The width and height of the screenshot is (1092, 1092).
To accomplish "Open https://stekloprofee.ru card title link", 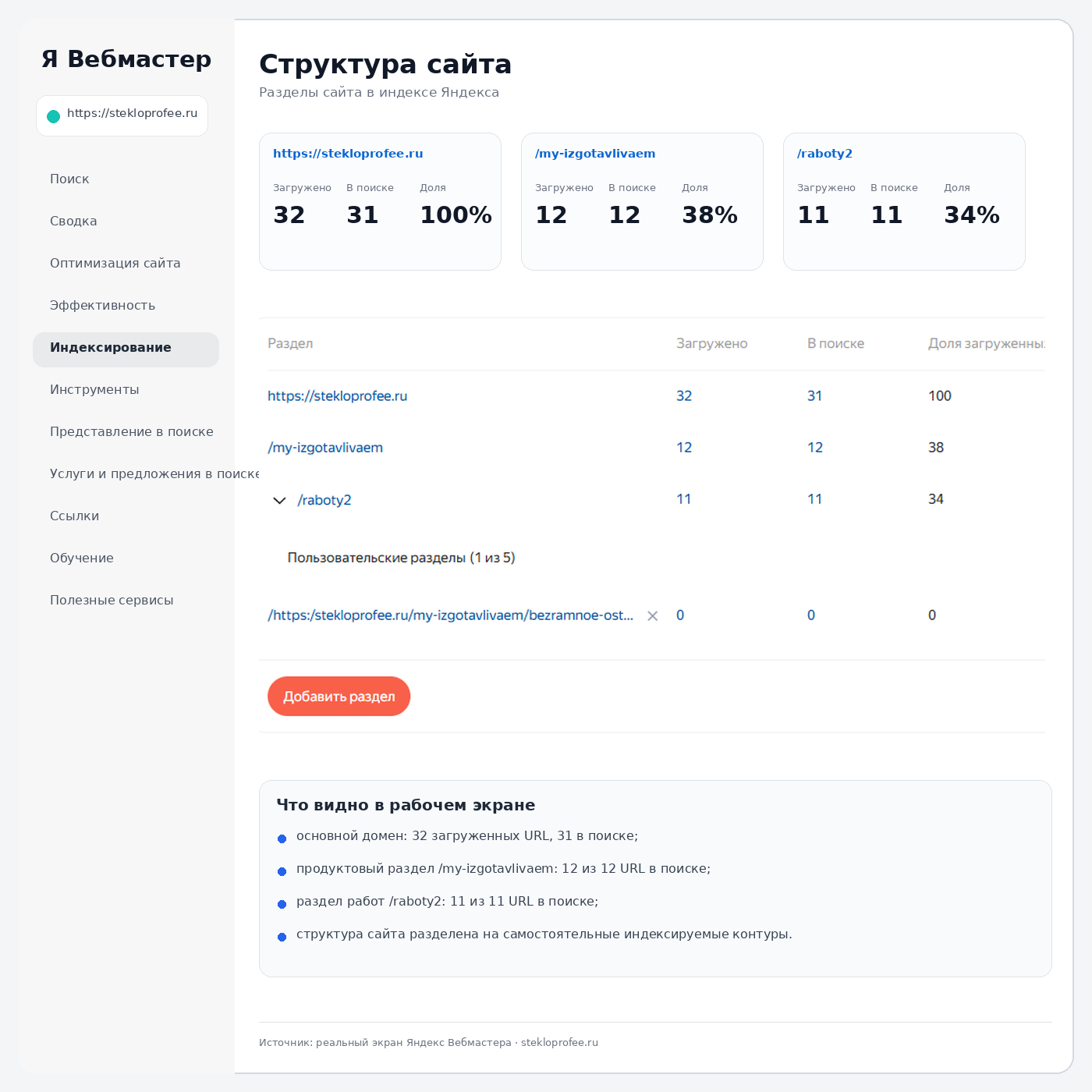I will [348, 154].
